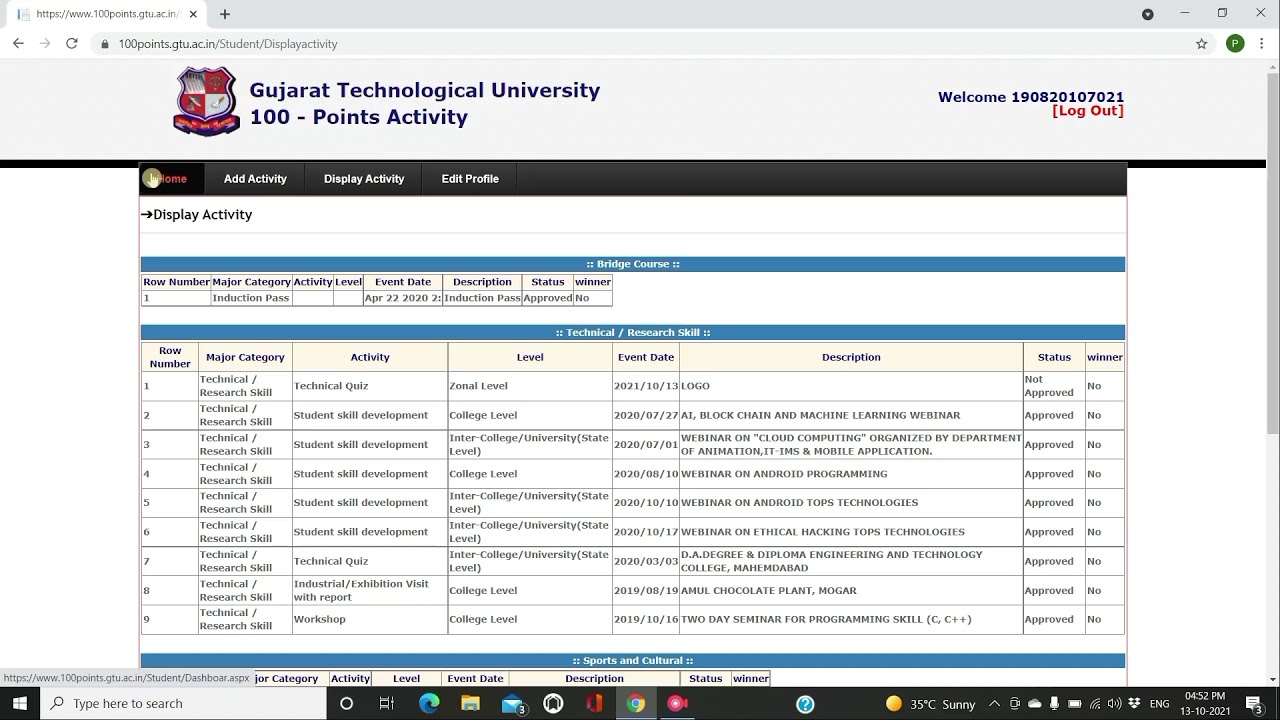Switch to Google Chrome in taskbar
Viewport: 1280px width, 720px height.
tap(636, 703)
